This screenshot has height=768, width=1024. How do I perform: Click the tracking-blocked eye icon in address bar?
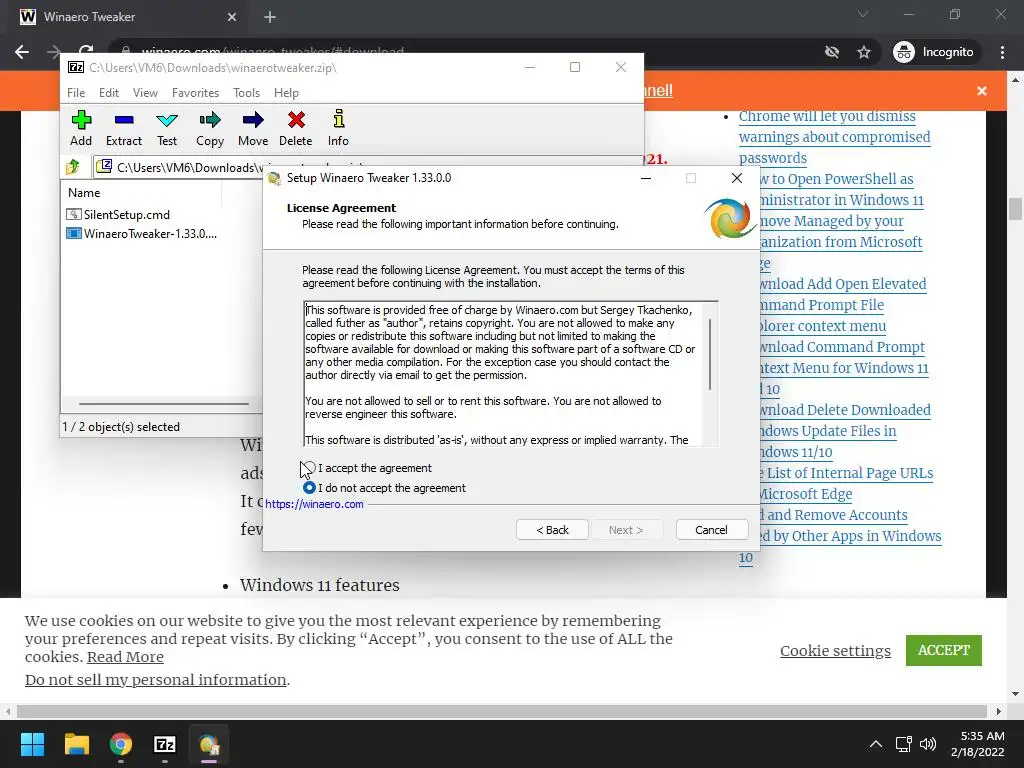(x=831, y=52)
